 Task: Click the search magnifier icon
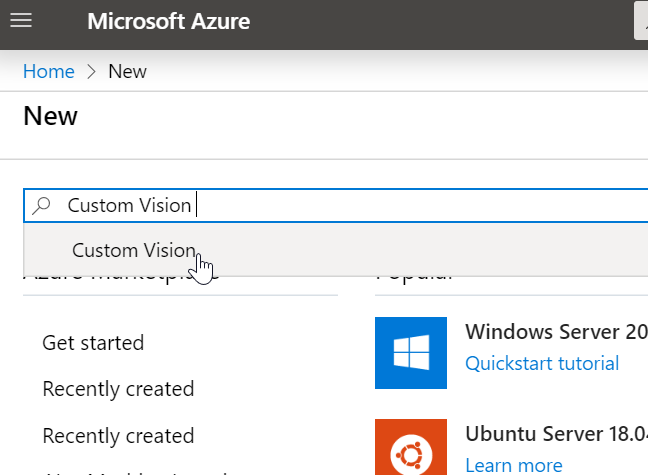[41, 205]
